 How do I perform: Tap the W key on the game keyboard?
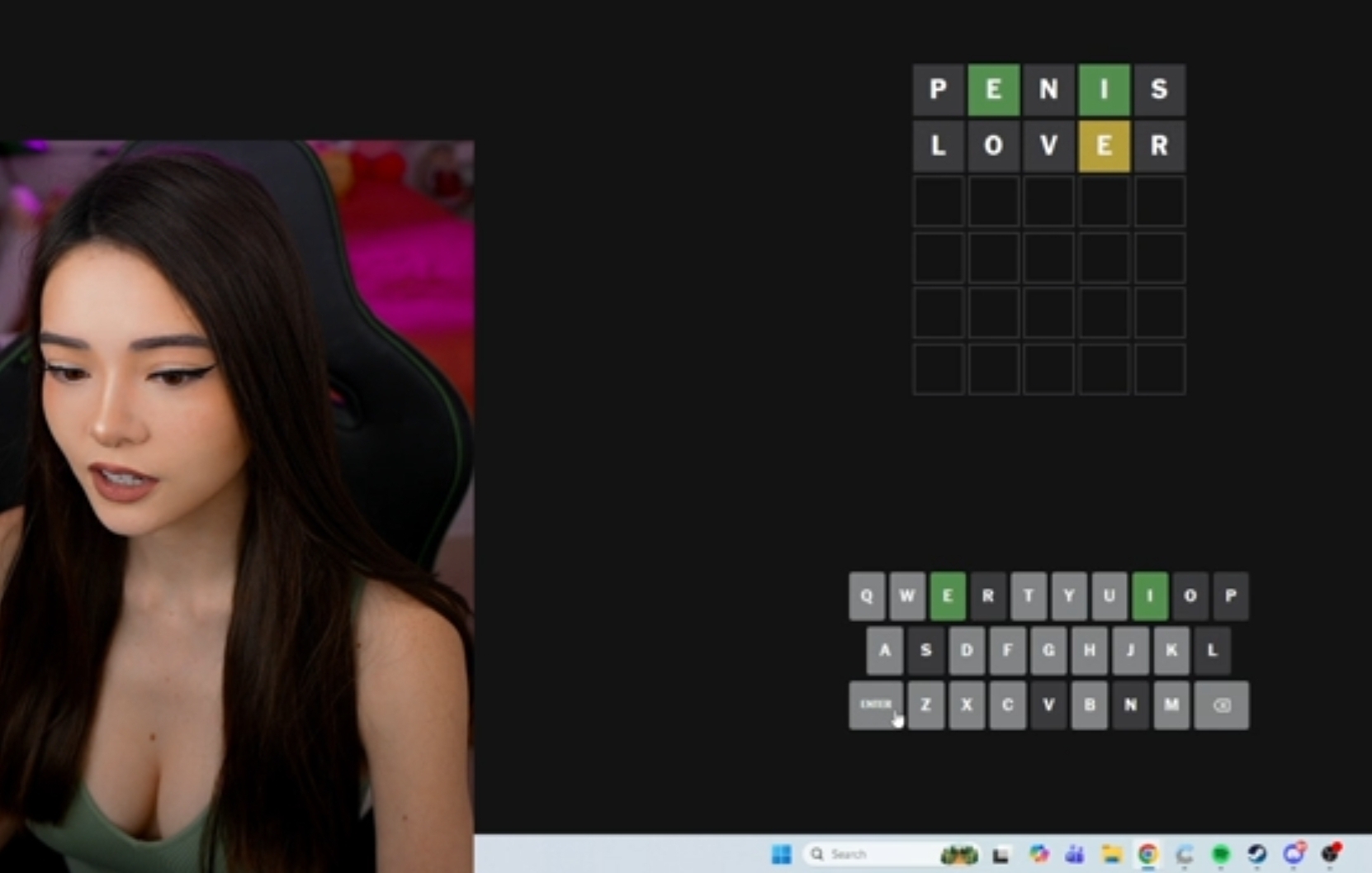pos(907,596)
